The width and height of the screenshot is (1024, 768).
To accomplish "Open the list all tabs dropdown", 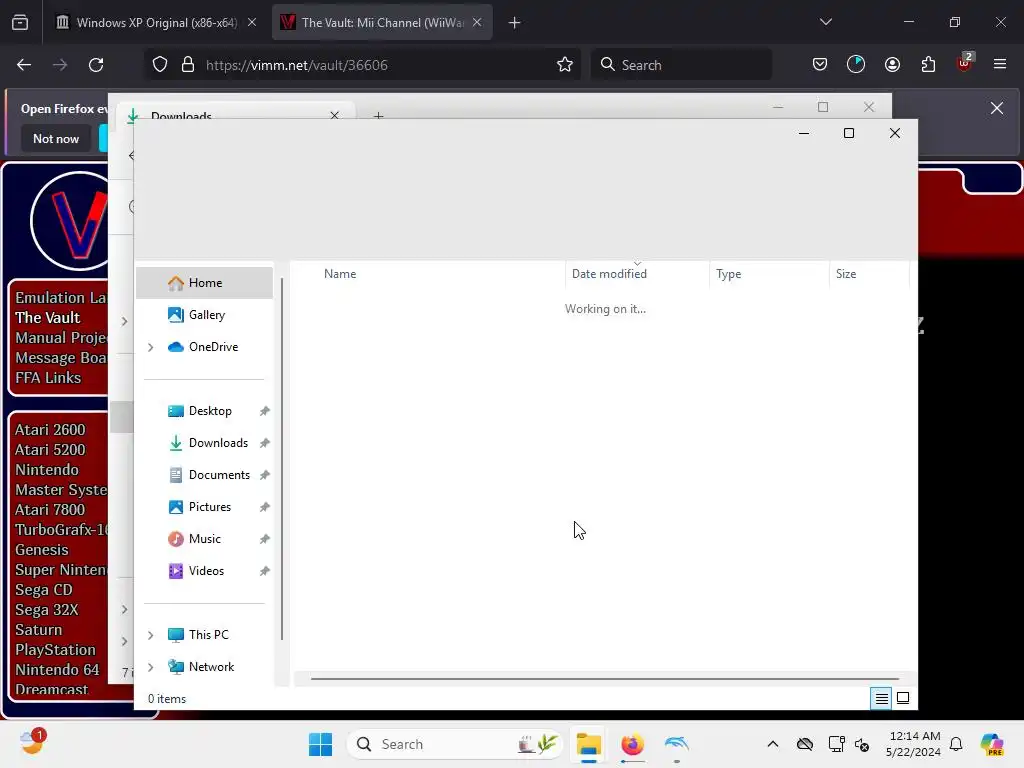I will [826, 22].
